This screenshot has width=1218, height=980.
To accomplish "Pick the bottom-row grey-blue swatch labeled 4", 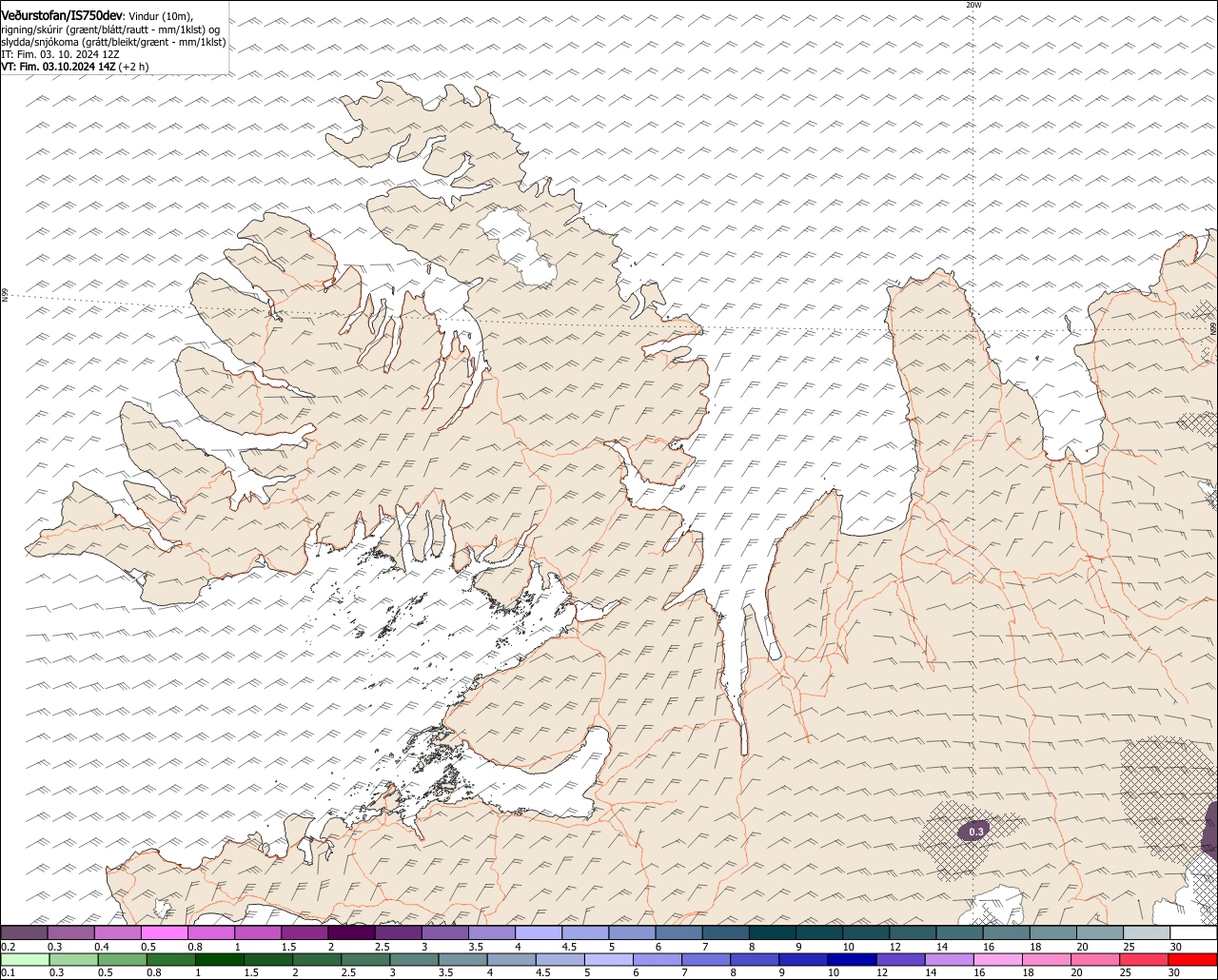I will pyautogui.click(x=512, y=959).
